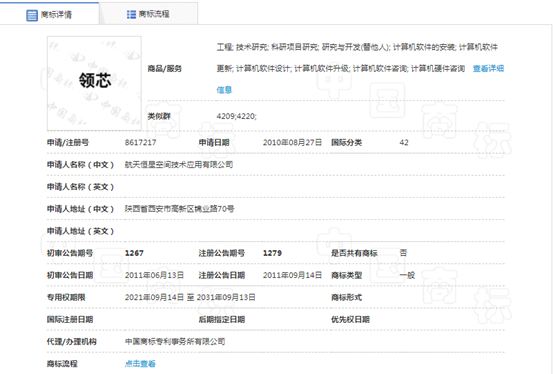Image resolution: width=553 pixels, height=374 pixels.
Task: Click the 一般 trademark type value
Action: click(407, 275)
